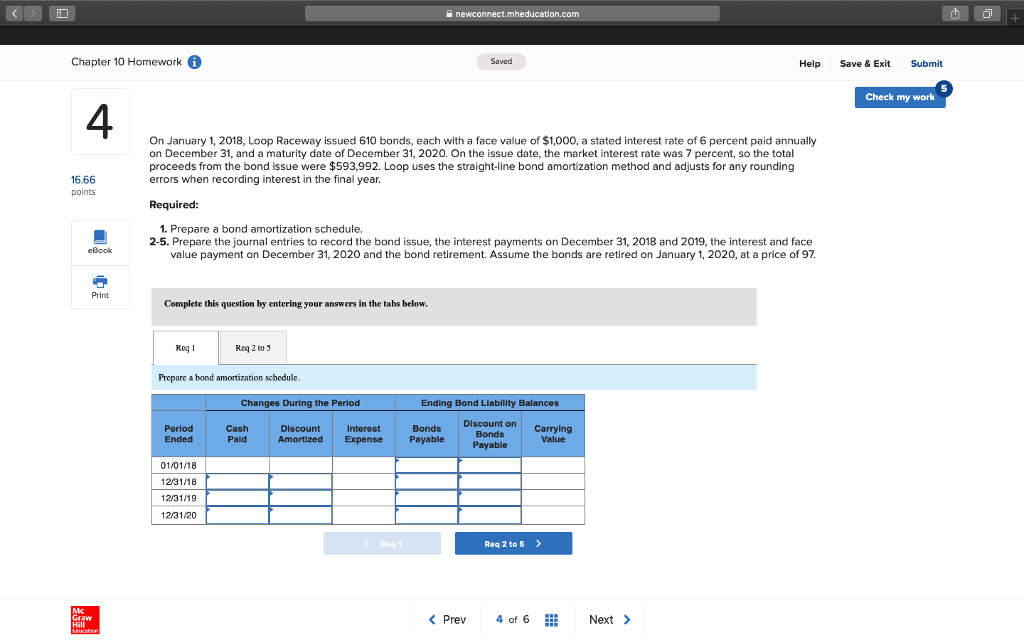Select the Req 1 tab
Screen dimensions: 1024x640
point(185,347)
